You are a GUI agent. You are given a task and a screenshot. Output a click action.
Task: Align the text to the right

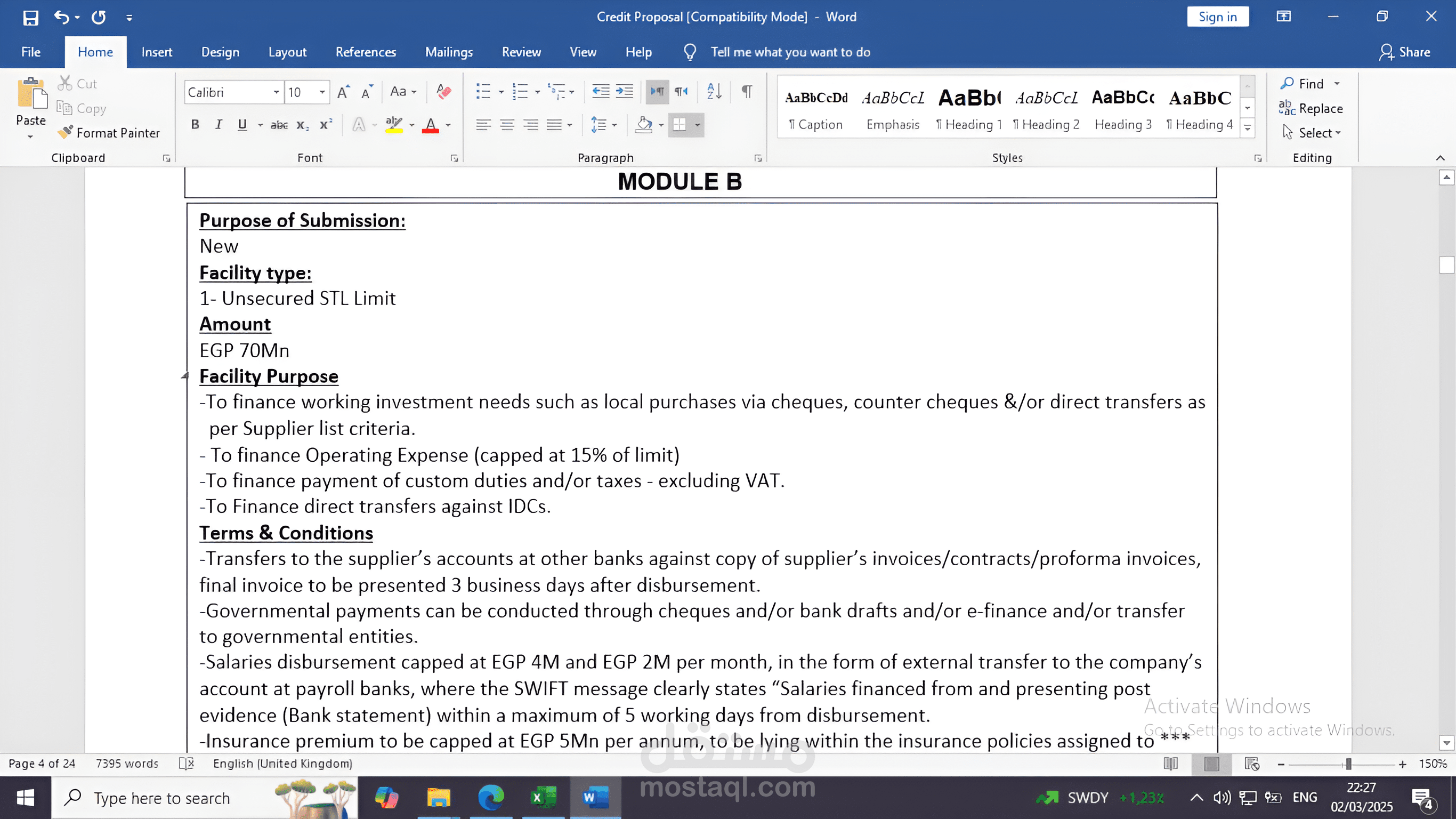click(530, 125)
